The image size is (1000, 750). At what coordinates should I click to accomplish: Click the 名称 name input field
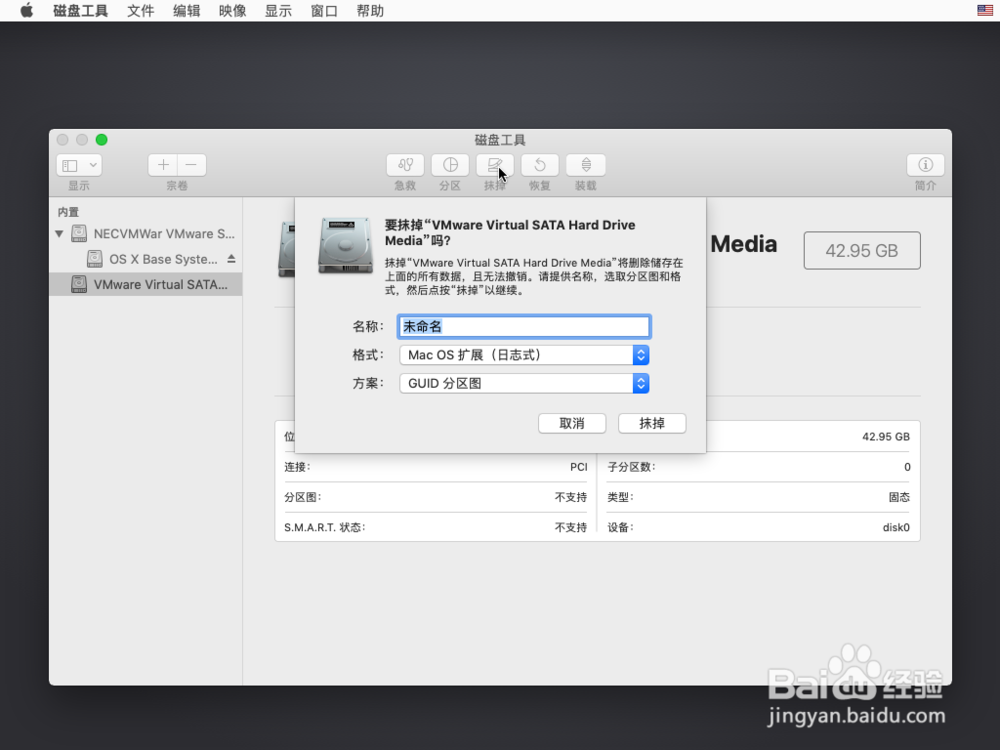point(524,327)
